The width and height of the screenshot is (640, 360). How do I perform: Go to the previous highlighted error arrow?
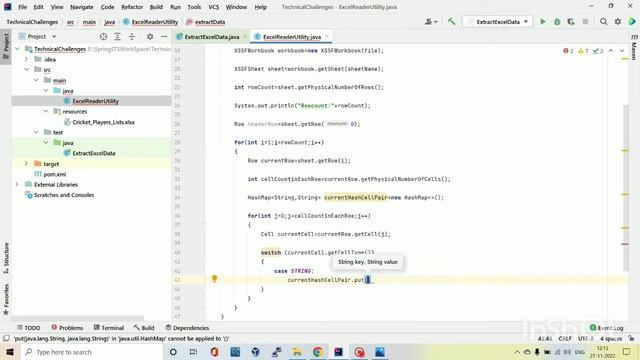point(611,51)
